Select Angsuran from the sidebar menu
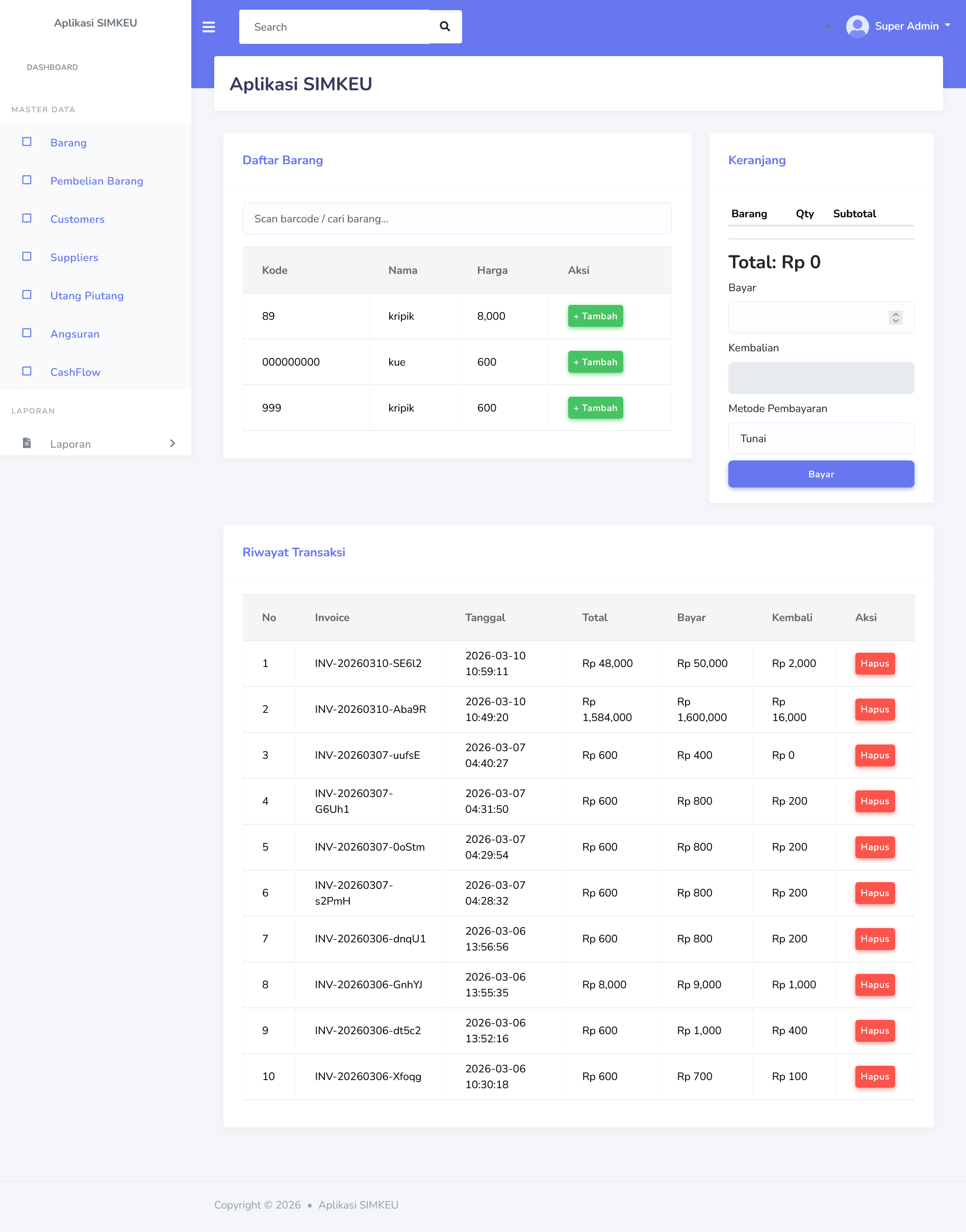Image resolution: width=966 pixels, height=1232 pixels. click(74, 333)
